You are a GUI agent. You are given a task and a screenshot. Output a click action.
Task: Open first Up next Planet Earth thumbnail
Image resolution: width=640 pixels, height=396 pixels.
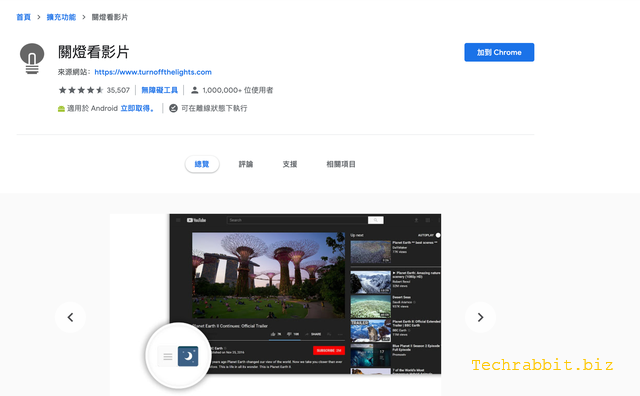point(371,252)
